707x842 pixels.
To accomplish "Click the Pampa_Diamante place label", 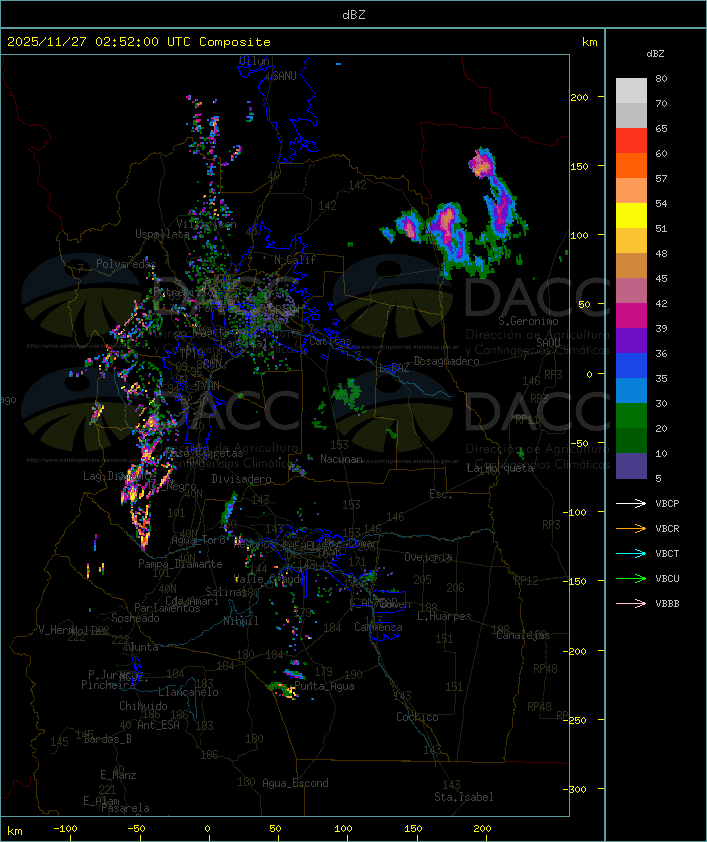I will 180,564.
